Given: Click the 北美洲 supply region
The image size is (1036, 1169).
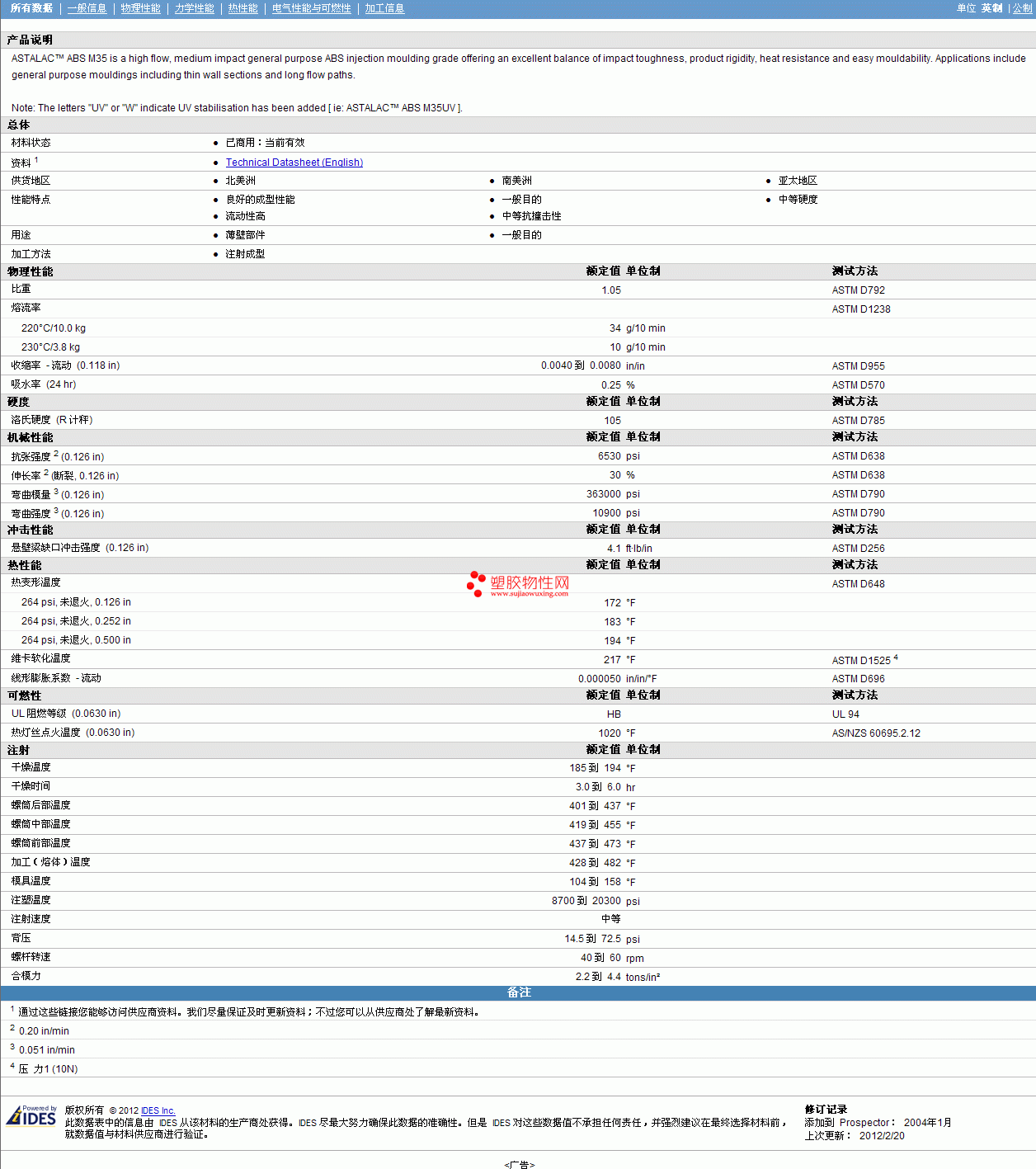Looking at the screenshot, I should tap(241, 181).
